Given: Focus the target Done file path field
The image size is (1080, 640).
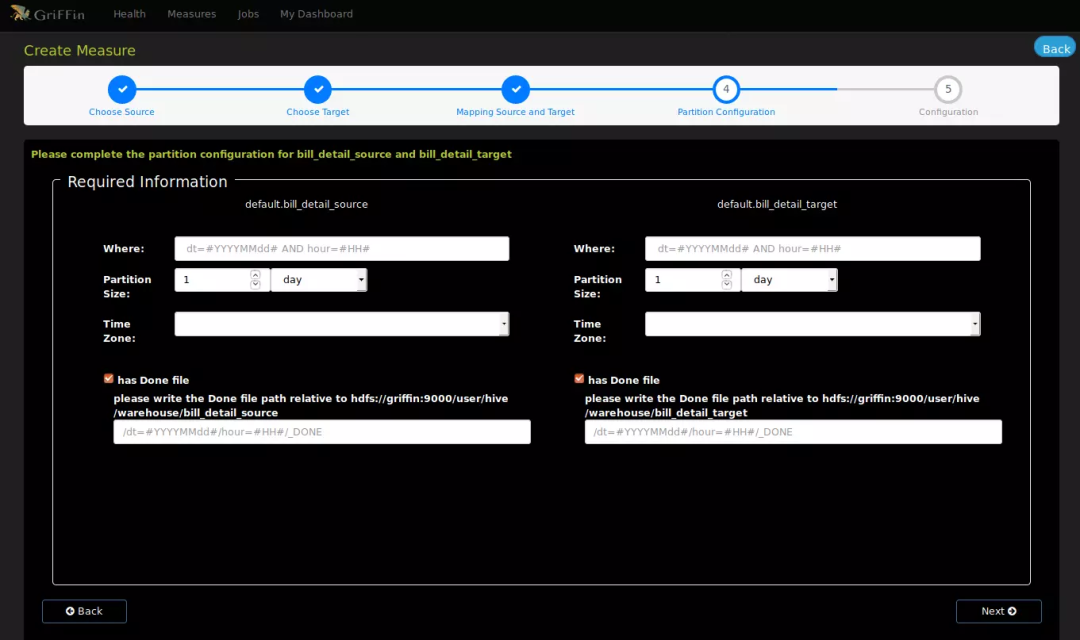Looking at the screenshot, I should tap(793, 432).
